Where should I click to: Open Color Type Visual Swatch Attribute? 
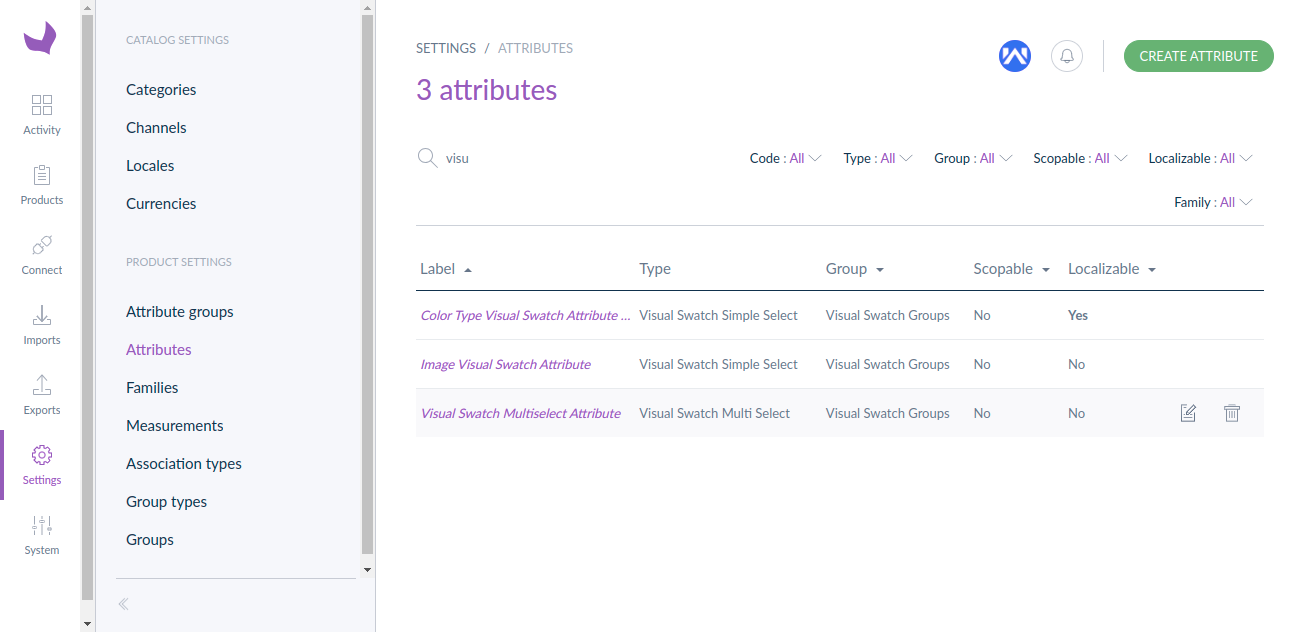click(526, 315)
